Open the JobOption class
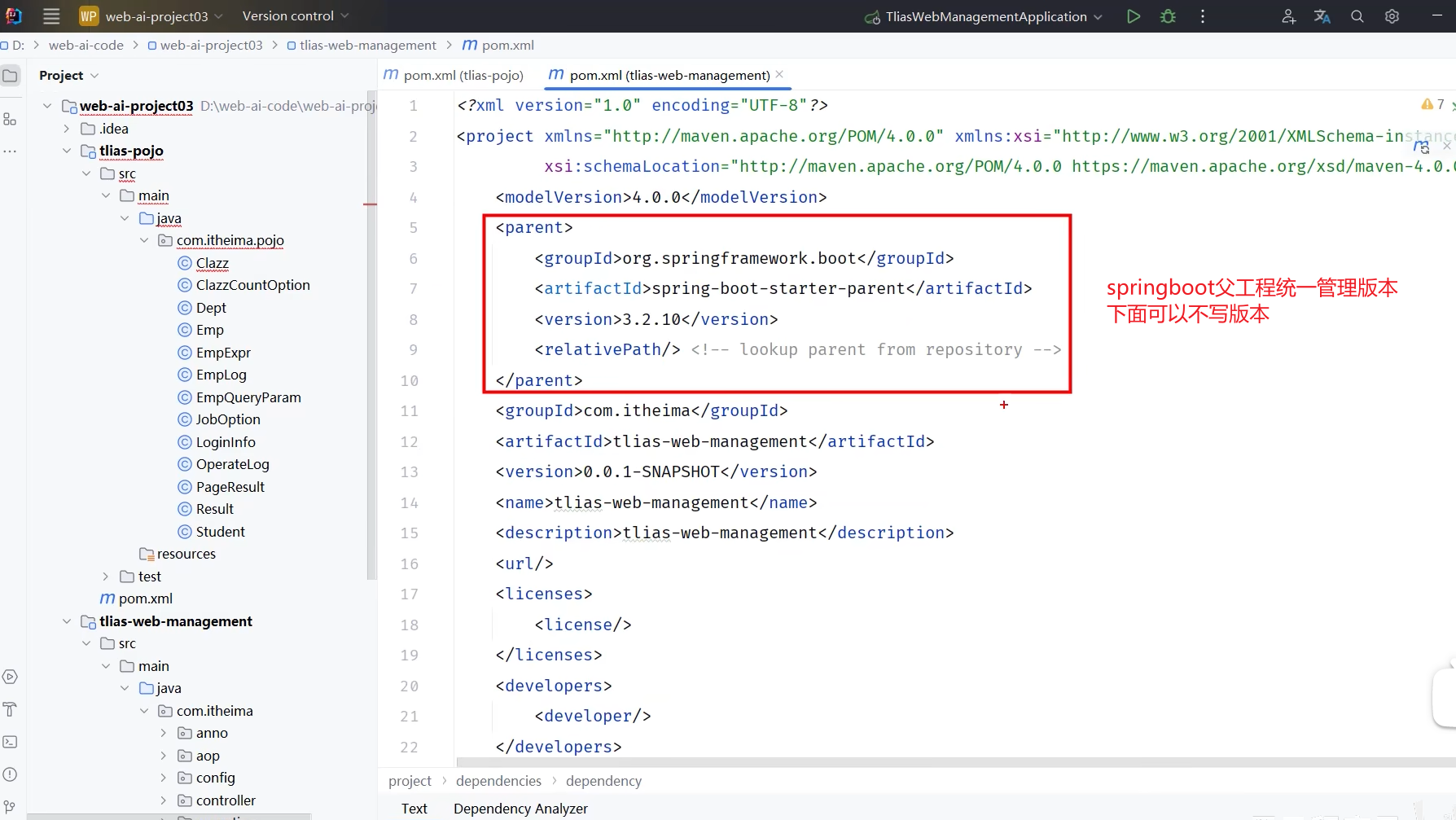 tap(228, 419)
